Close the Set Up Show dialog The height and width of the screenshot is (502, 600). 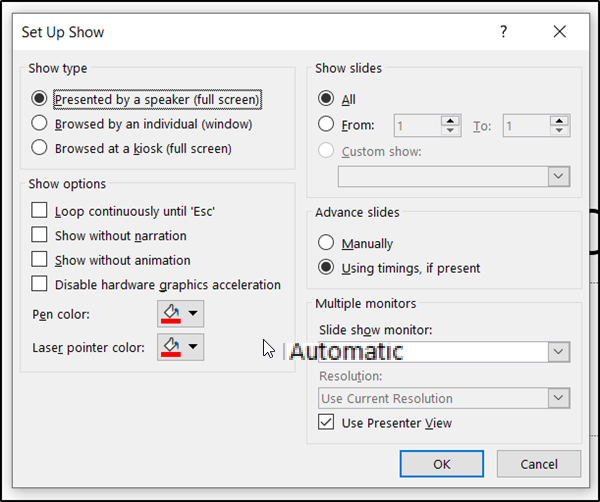[559, 31]
